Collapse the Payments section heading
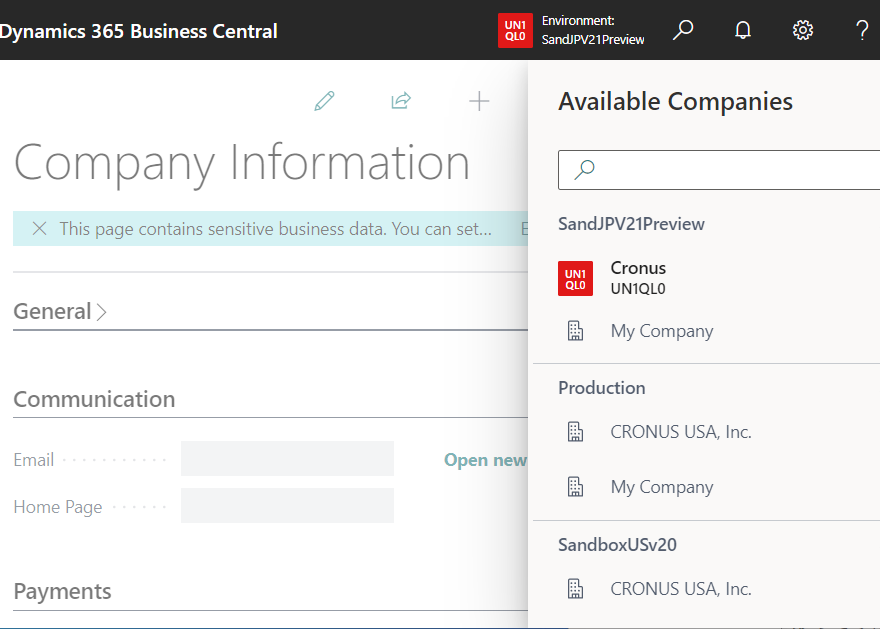The image size is (880, 629). (62, 591)
